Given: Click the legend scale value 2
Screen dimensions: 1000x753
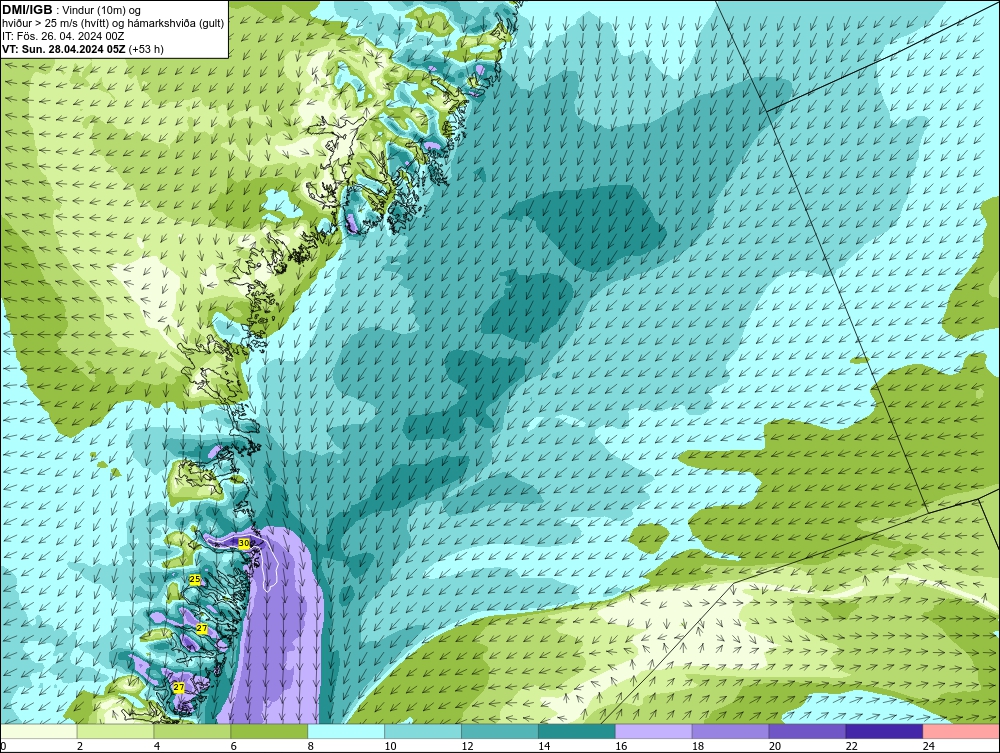Looking at the screenshot, I should [x=80, y=746].
